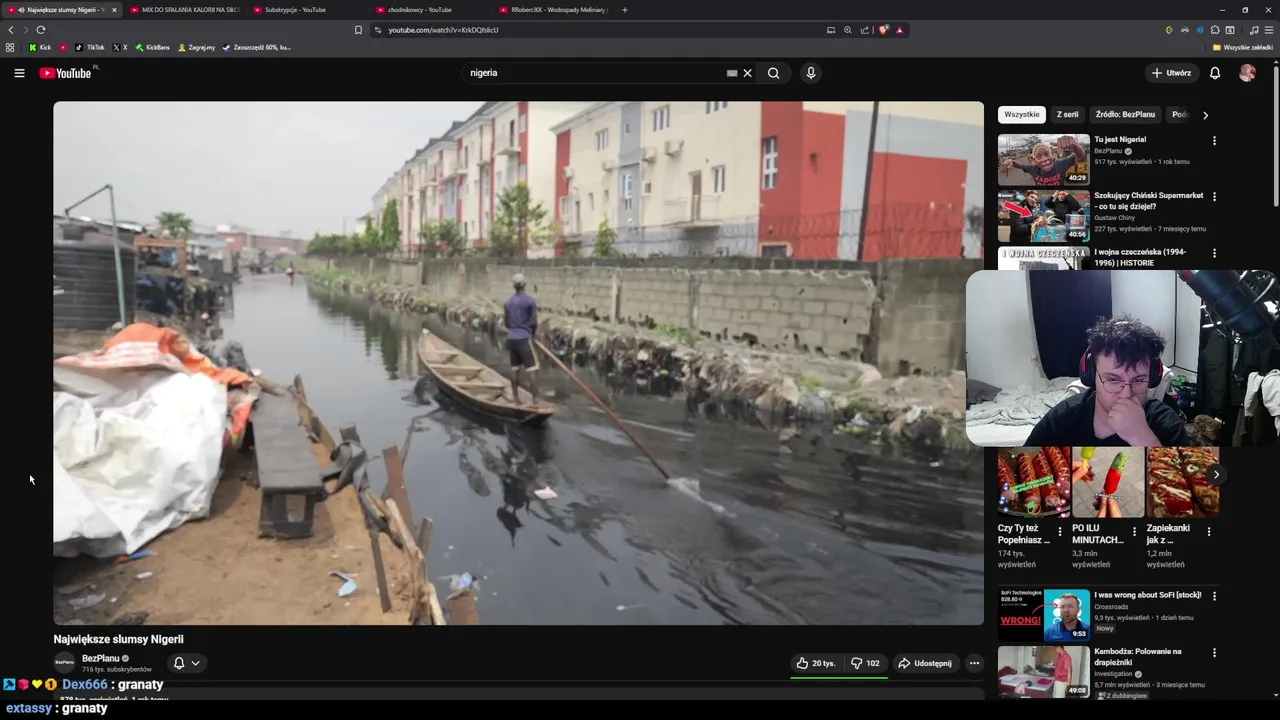The width and height of the screenshot is (1280, 720).
Task: Open the Zagraj.my bookmark
Action: [x=197, y=47]
